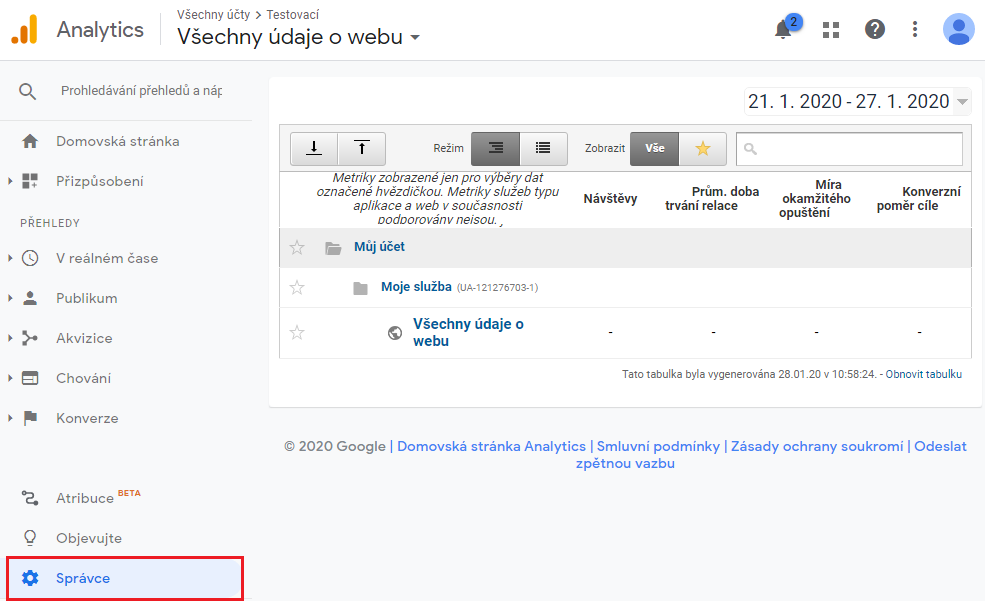Expand the V reálném čase section arrow
The width and height of the screenshot is (985, 601).
tap(10, 258)
